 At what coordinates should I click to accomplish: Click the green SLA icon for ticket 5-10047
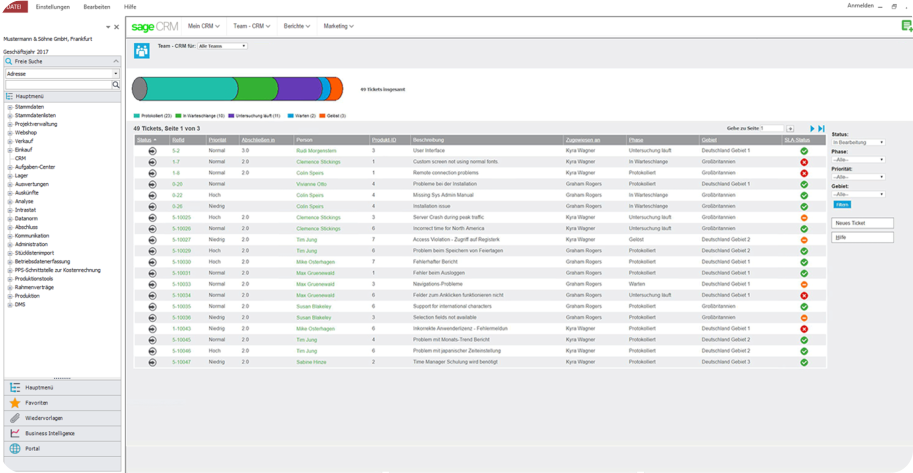coord(804,362)
